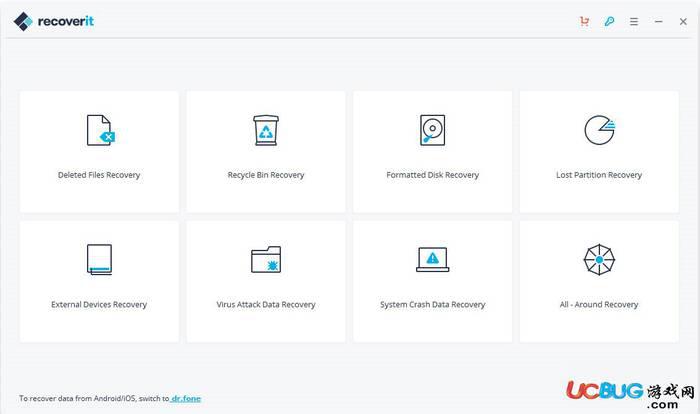Click the System Crash Data Recovery laptop icon

click(x=433, y=259)
